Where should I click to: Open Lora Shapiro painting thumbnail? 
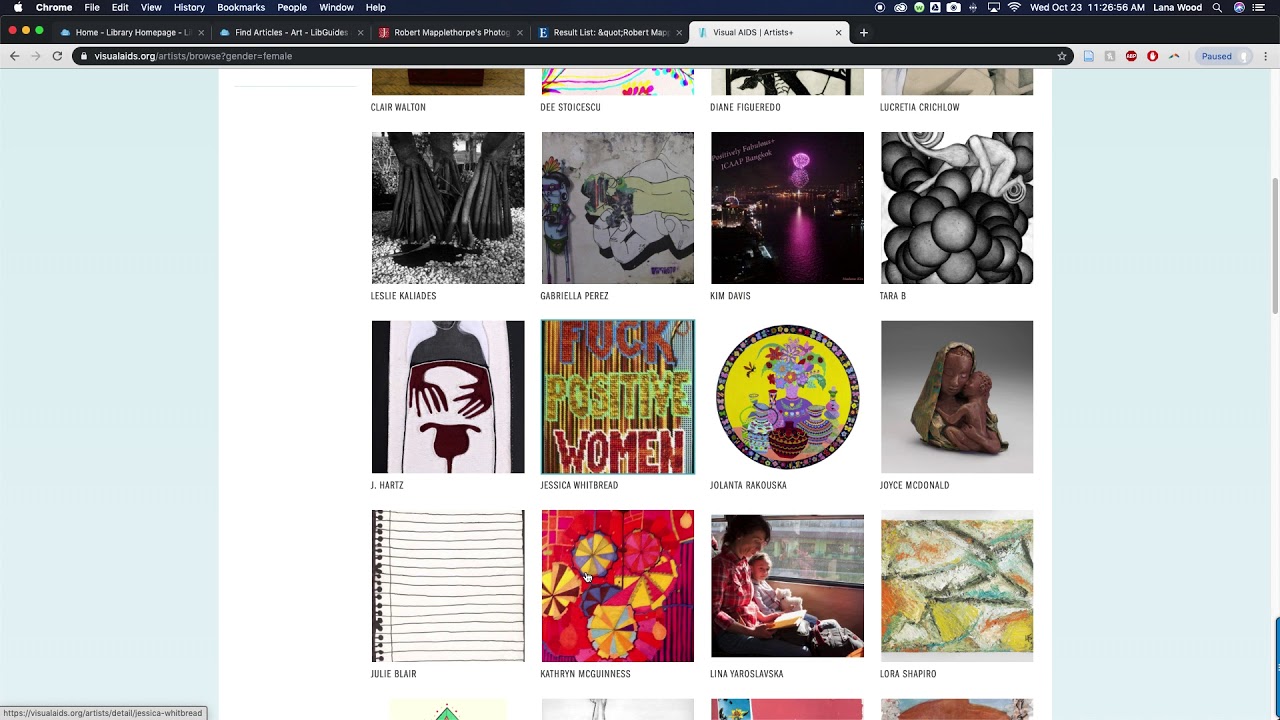957,586
